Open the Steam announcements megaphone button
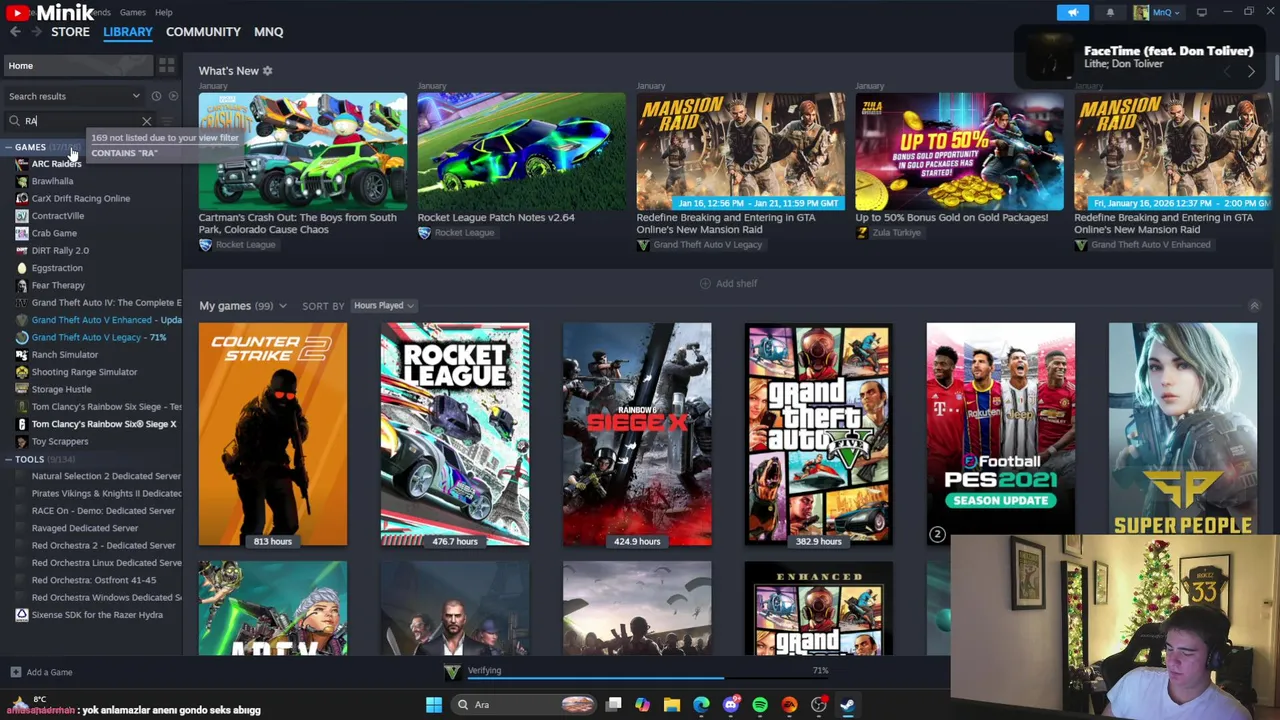The height and width of the screenshot is (720, 1280). pyautogui.click(x=1072, y=12)
